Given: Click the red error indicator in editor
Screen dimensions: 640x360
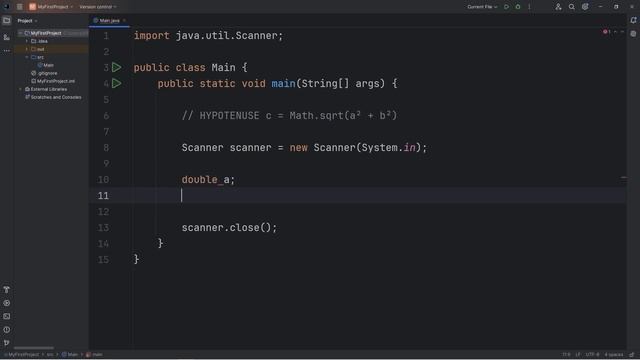Looking at the screenshot, I should [x=607, y=32].
